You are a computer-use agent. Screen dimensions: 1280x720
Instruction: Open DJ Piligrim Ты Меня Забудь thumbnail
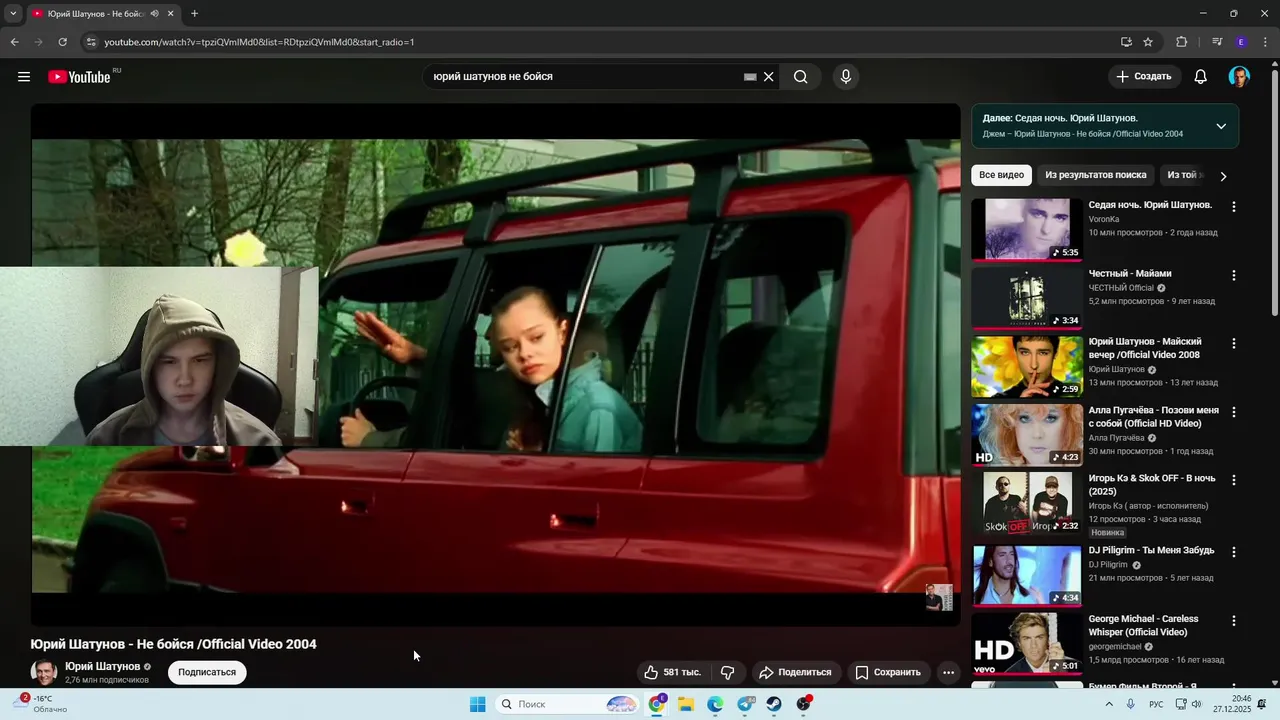1027,575
